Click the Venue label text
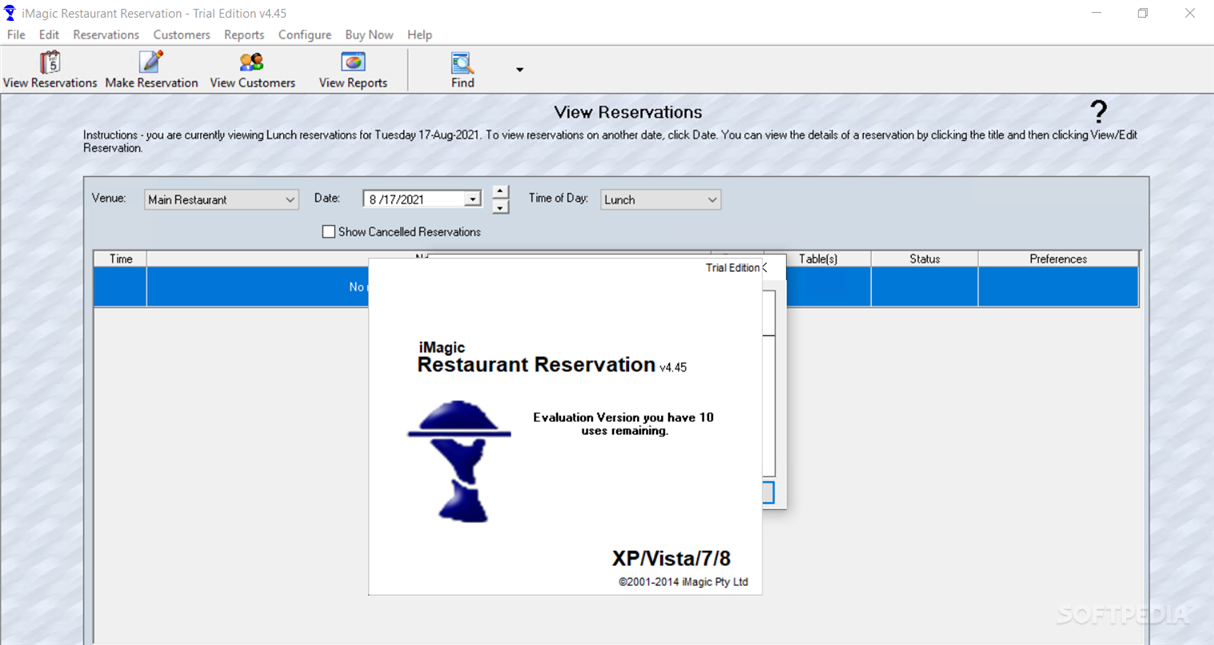The height and width of the screenshot is (645, 1214). tap(109, 198)
